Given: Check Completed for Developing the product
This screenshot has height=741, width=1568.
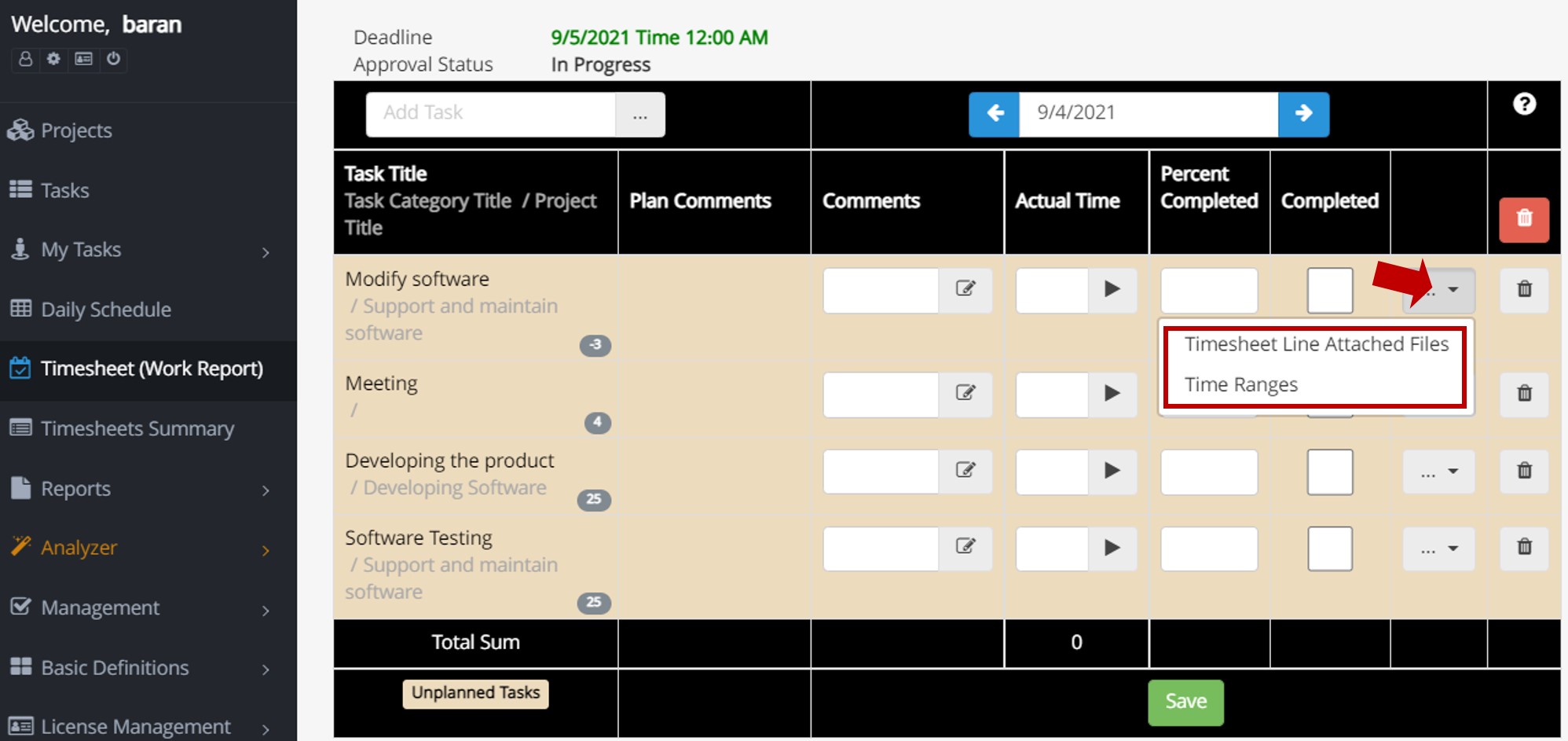Looking at the screenshot, I should [1329, 471].
